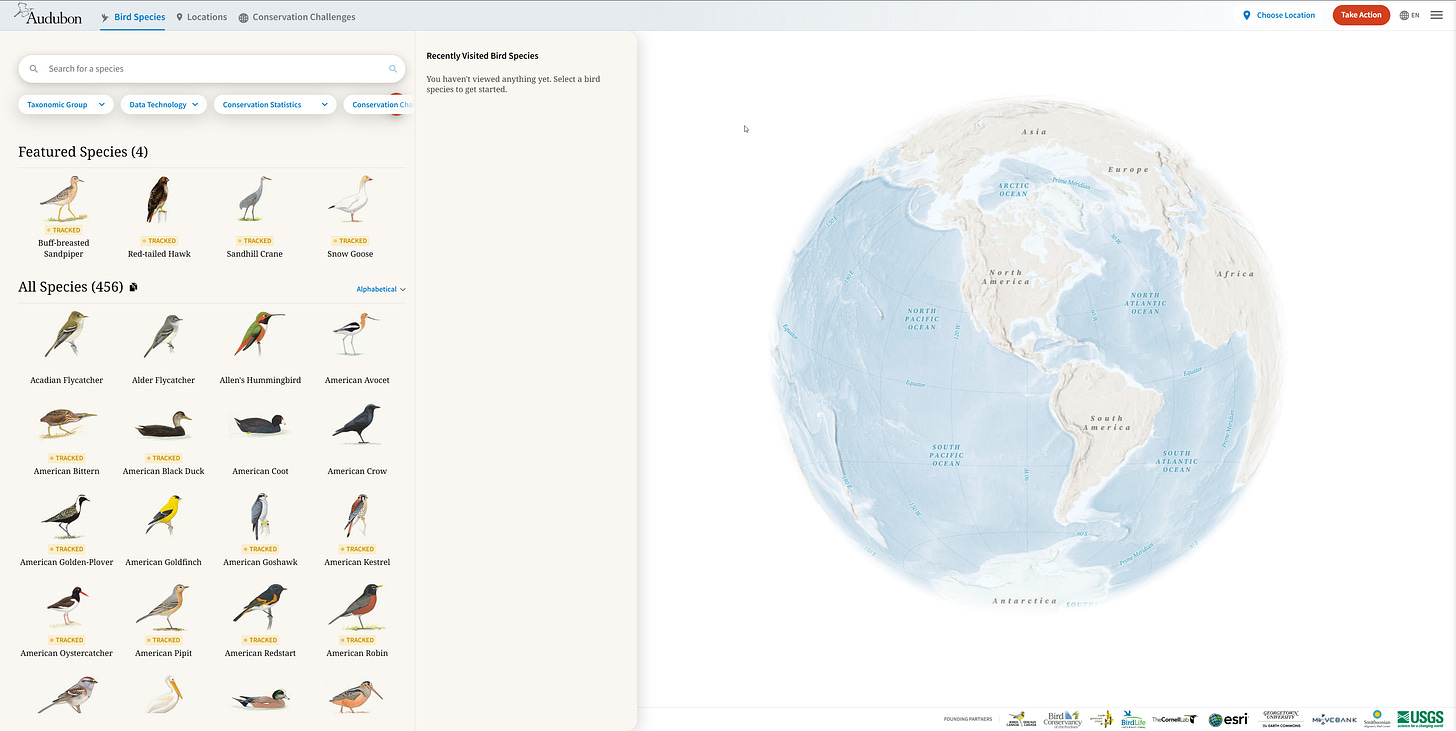This screenshot has height=731, width=1456.
Task: Click 'Recently Visited Bird Species' heading
Action: 482,56
